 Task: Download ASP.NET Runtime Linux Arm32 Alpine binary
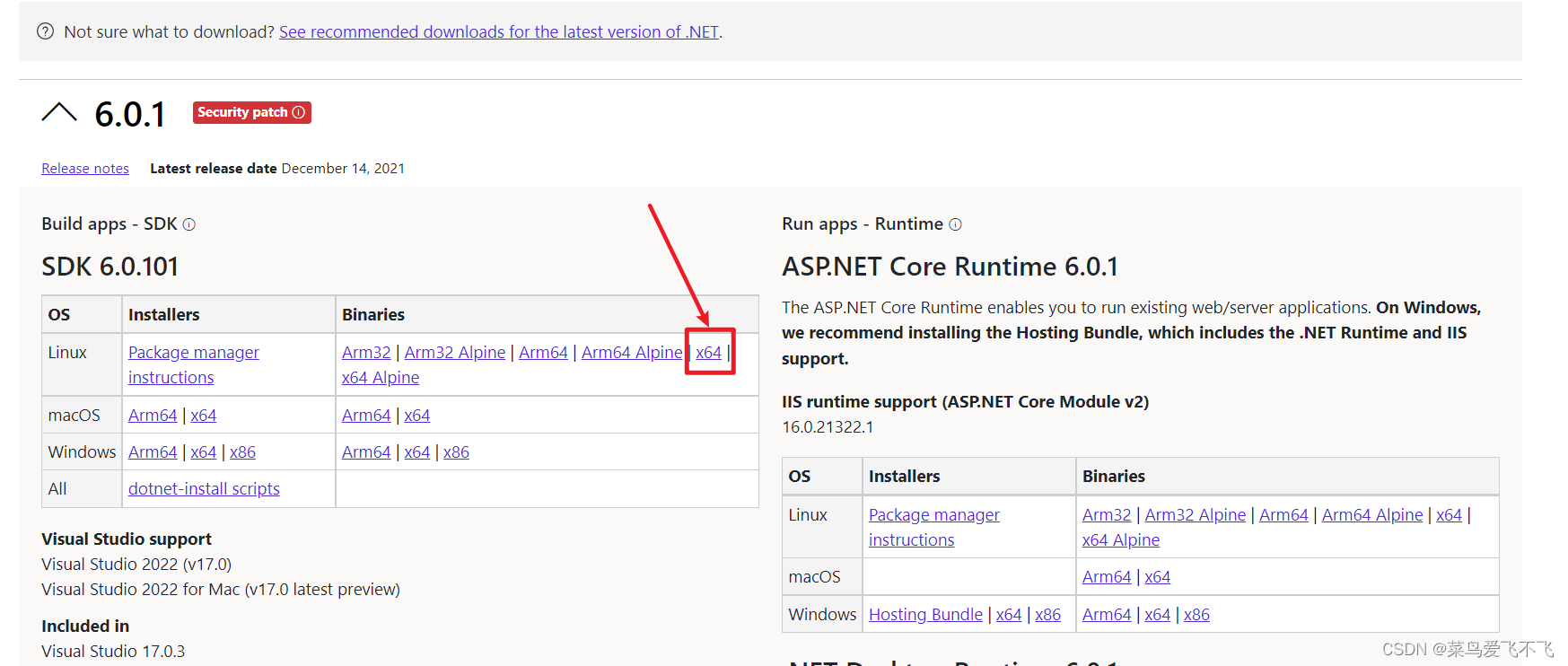[x=1196, y=515]
